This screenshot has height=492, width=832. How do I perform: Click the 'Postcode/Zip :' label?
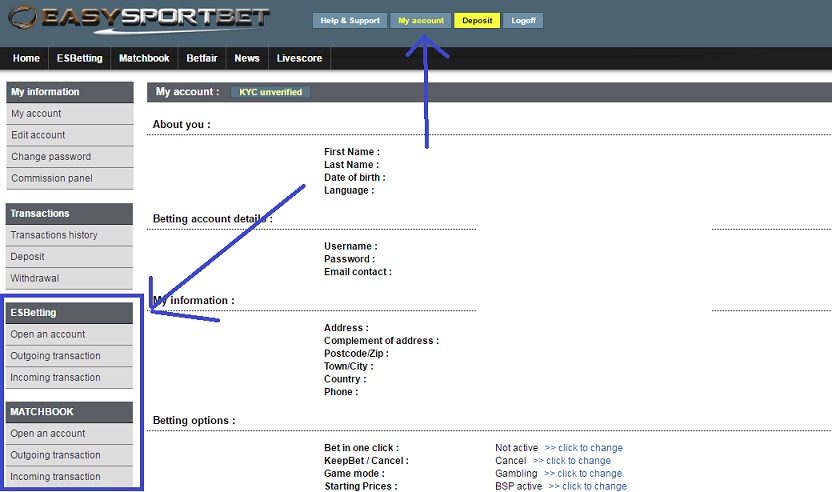[356, 353]
